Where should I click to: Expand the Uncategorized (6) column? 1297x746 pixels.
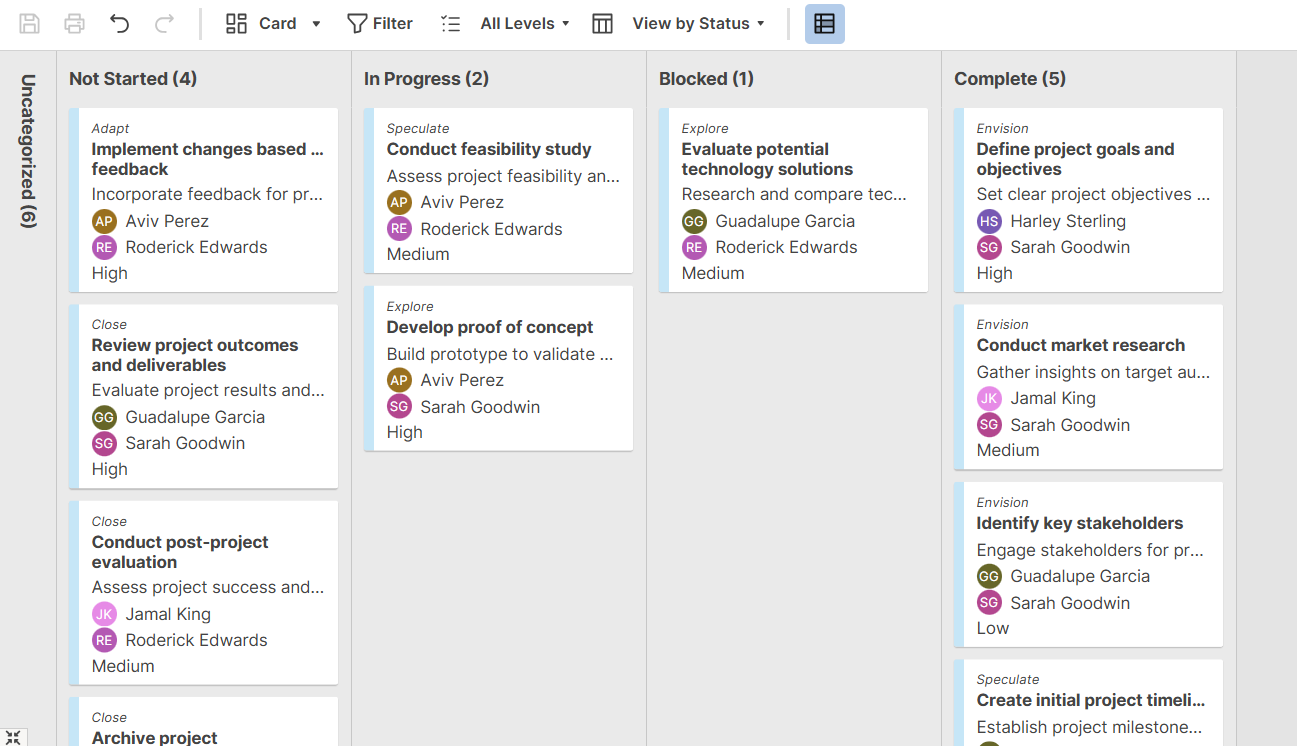pos(28,150)
